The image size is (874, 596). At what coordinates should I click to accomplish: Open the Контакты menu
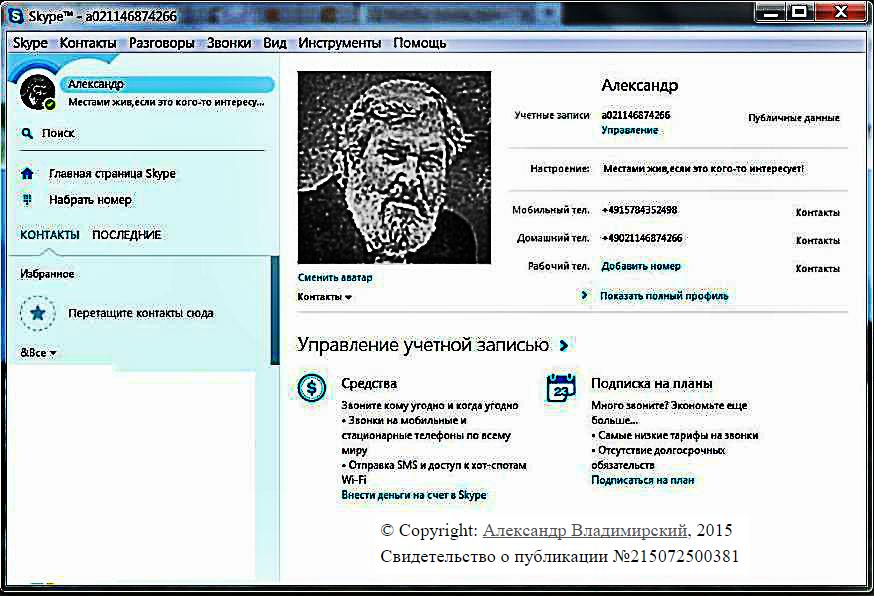point(88,43)
